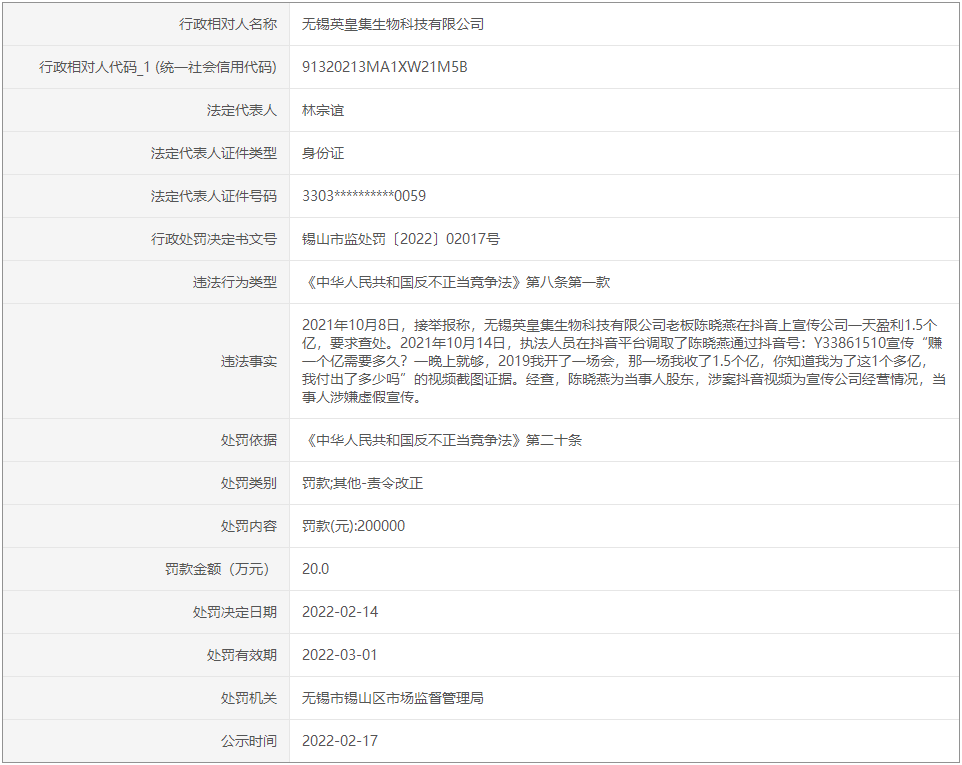
Task: Click the law text ending with 第八条第一款
Action: 456,282
